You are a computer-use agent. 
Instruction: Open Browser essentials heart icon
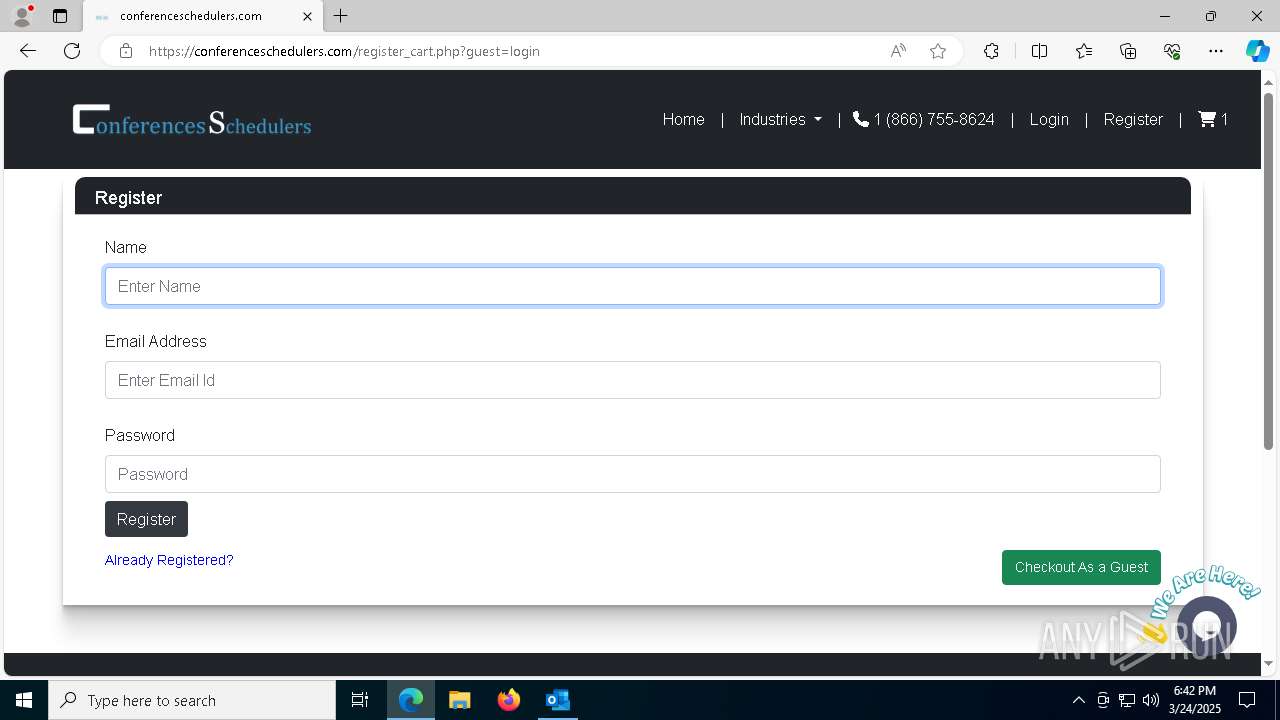(x=1172, y=51)
